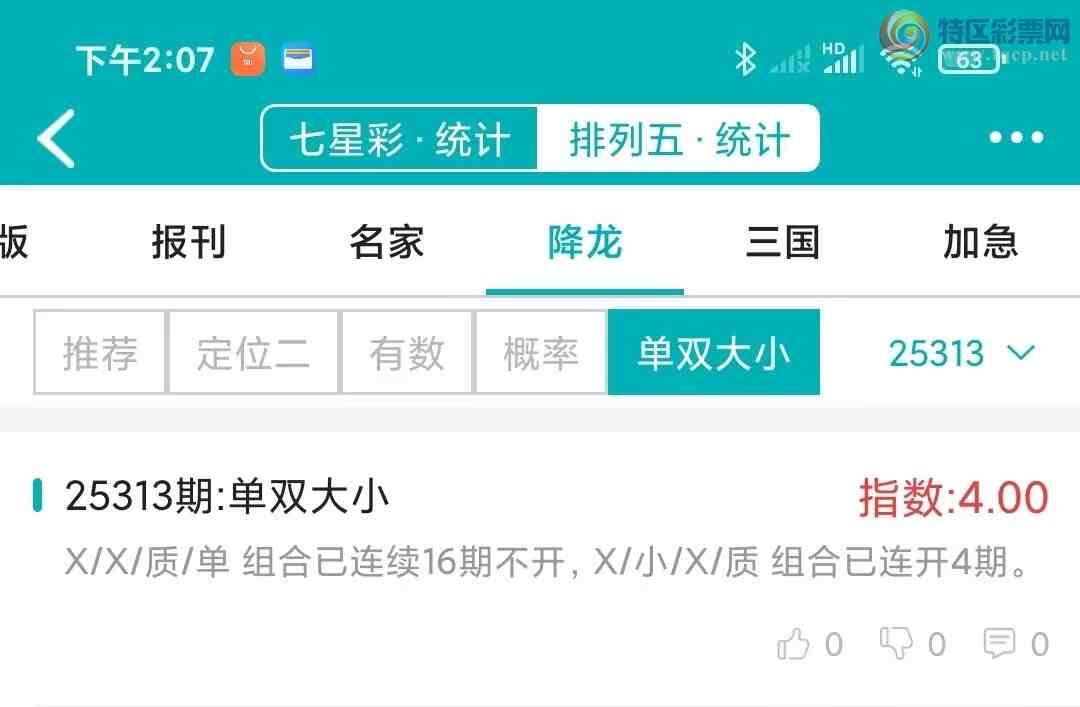This screenshot has height=707, width=1080.
Task: Tap the thumbs-down dislike icon
Action: click(896, 643)
